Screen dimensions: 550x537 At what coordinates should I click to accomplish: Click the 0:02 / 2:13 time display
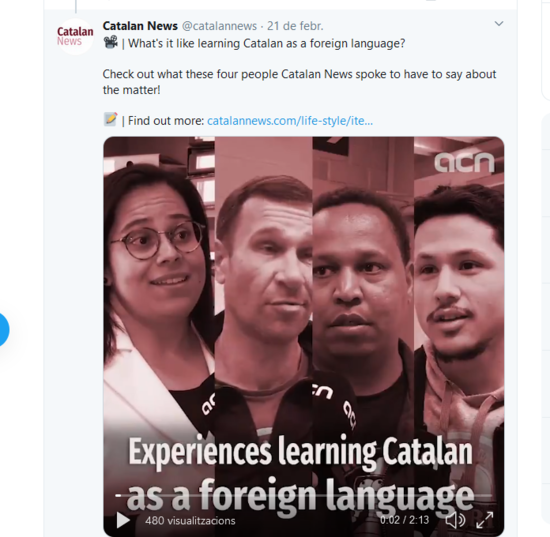coord(404,520)
